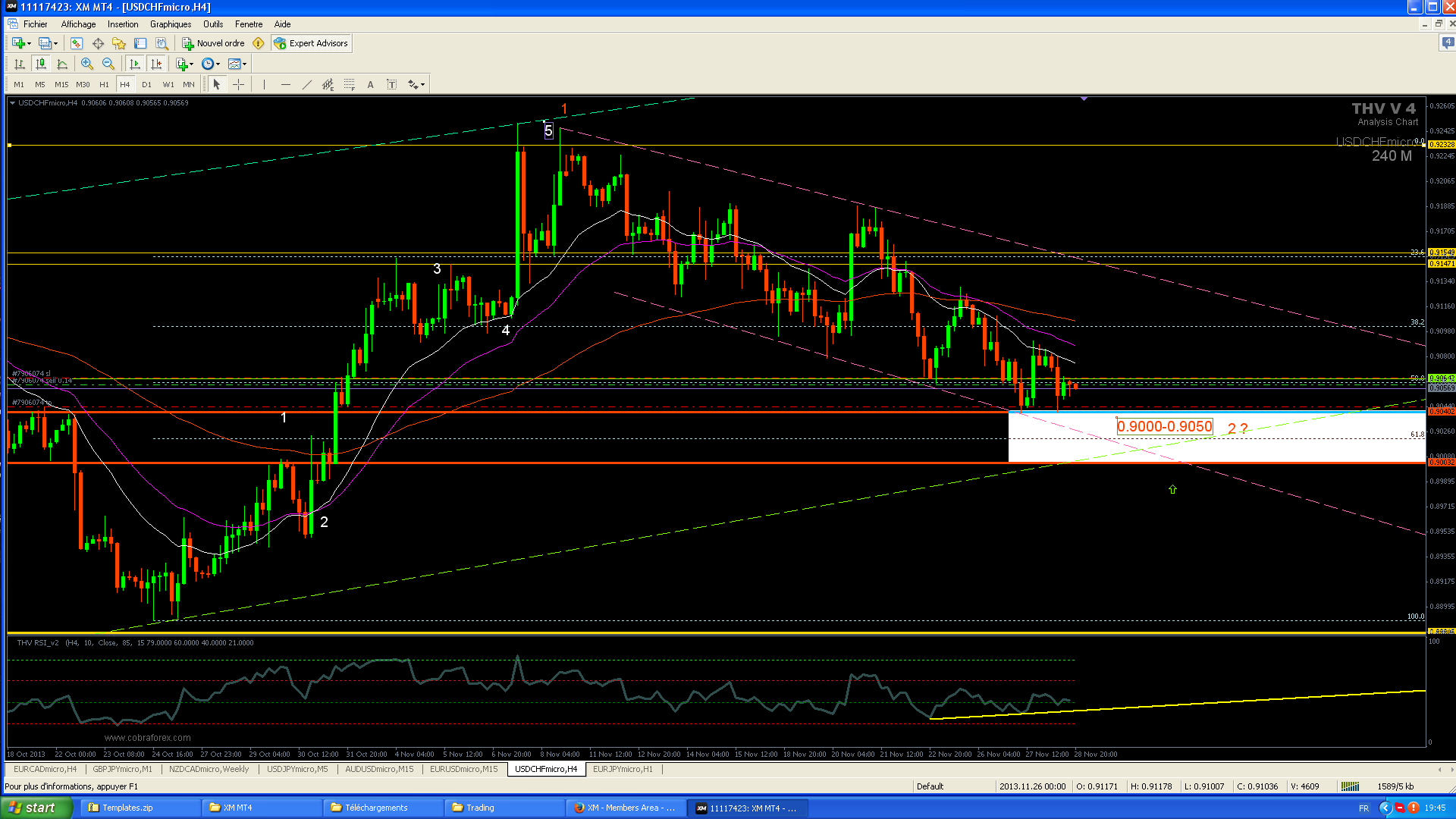Select the horizontal line drawing tool
This screenshot has width=1456, height=819.
(285, 84)
